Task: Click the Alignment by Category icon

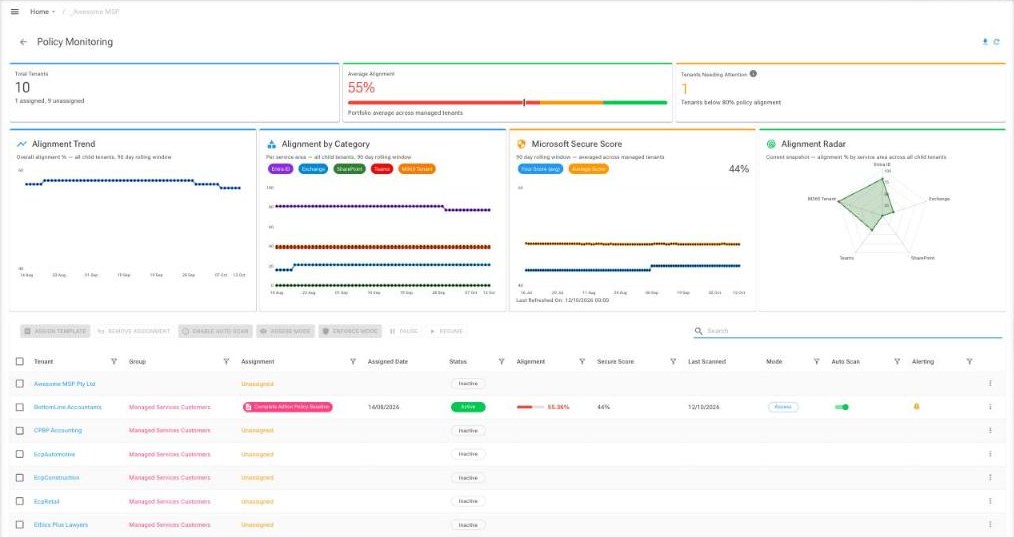Action: [x=272, y=144]
